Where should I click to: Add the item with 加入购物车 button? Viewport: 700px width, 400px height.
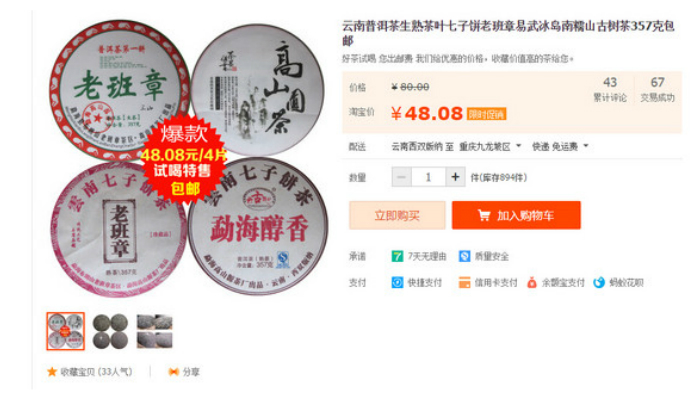point(516,215)
